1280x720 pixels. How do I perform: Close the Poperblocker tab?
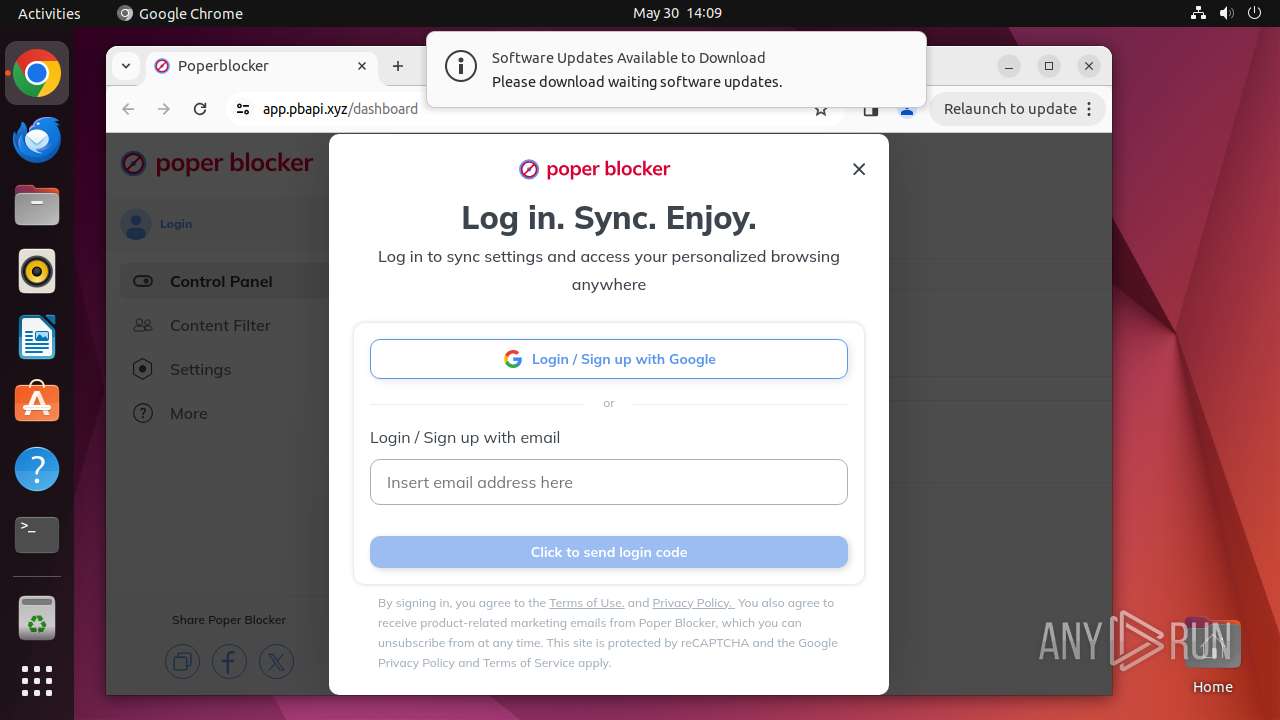pyautogui.click(x=362, y=66)
